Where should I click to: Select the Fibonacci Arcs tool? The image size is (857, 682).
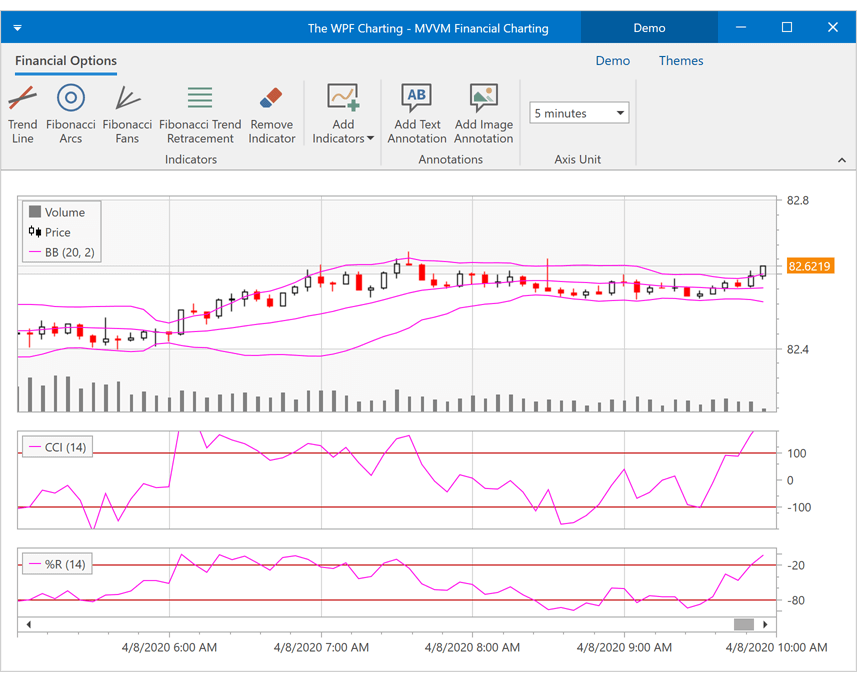70,113
